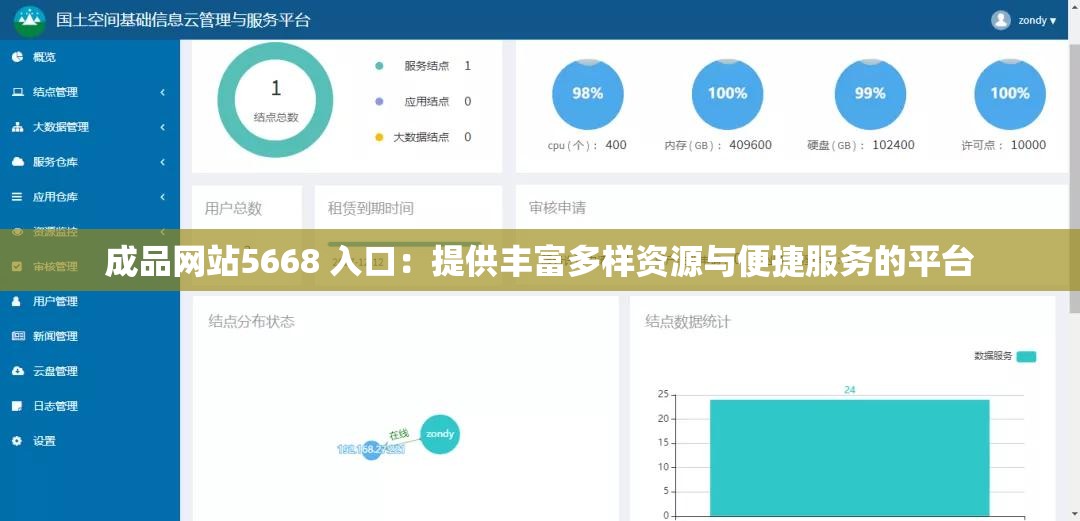This screenshot has height=521, width=1080.
Task: Click the 硬盘 value 102400
Action: pyautogui.click(x=893, y=145)
